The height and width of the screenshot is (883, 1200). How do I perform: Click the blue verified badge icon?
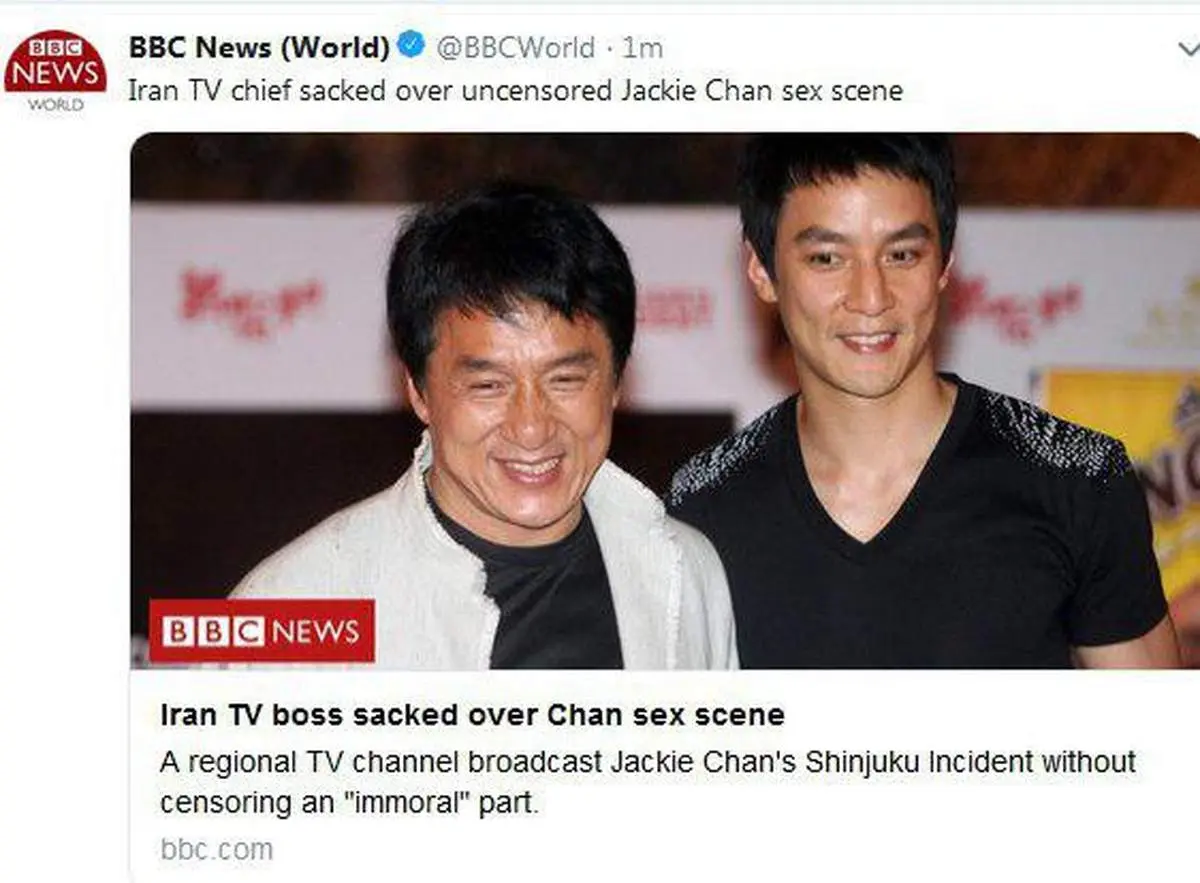click(x=412, y=45)
